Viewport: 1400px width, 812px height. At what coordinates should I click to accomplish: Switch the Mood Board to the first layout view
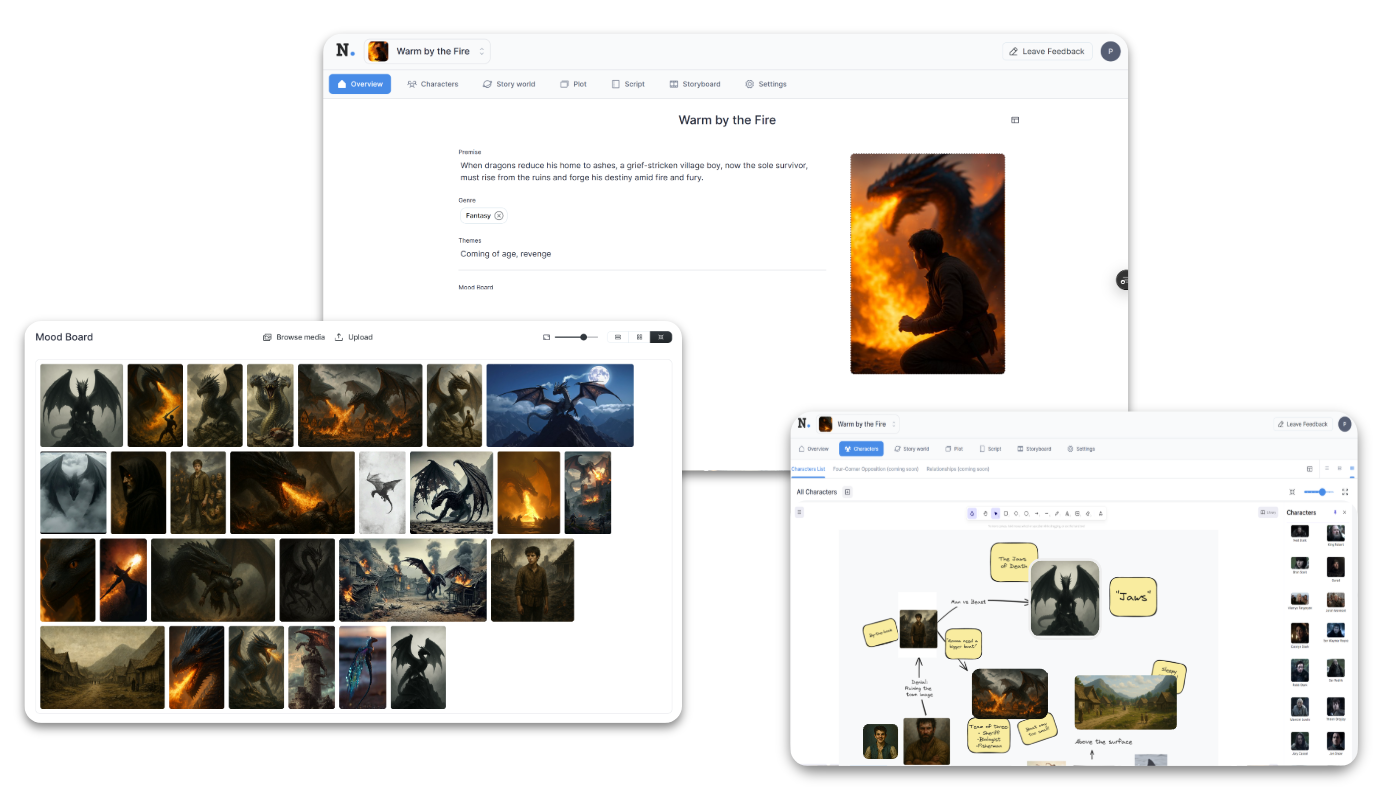point(618,337)
